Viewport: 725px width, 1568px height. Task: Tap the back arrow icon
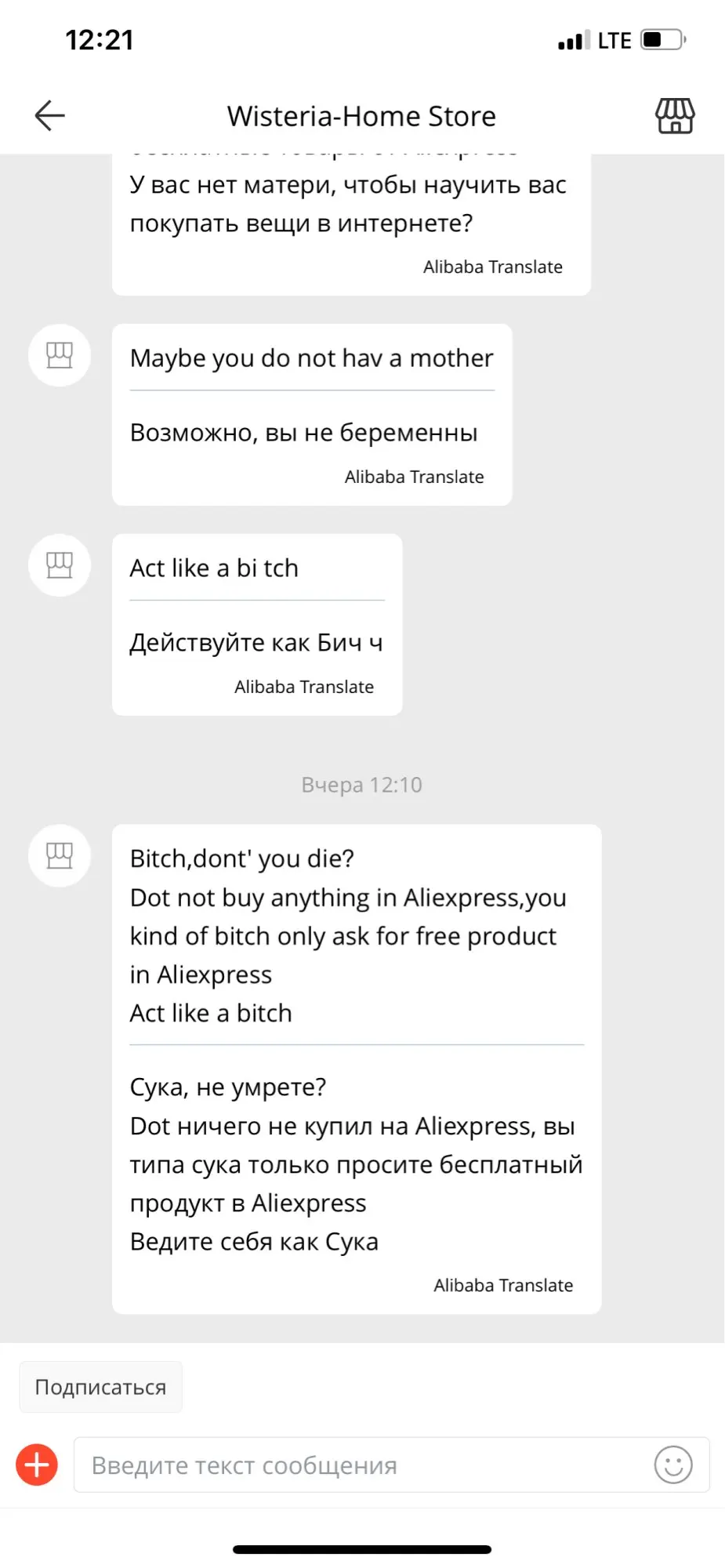coord(49,116)
